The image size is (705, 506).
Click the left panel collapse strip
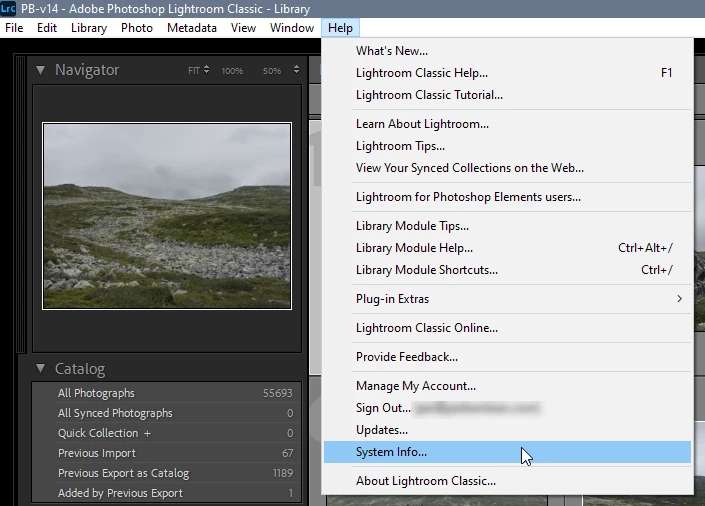(20, 203)
